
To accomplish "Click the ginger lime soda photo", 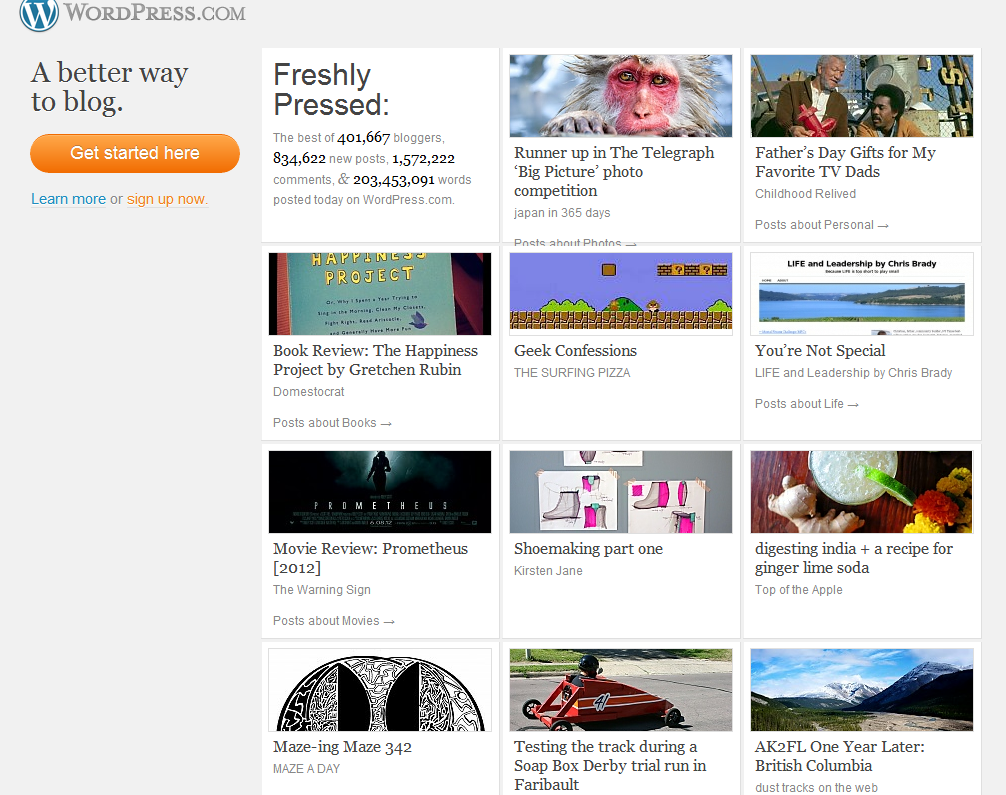I will 861,492.
